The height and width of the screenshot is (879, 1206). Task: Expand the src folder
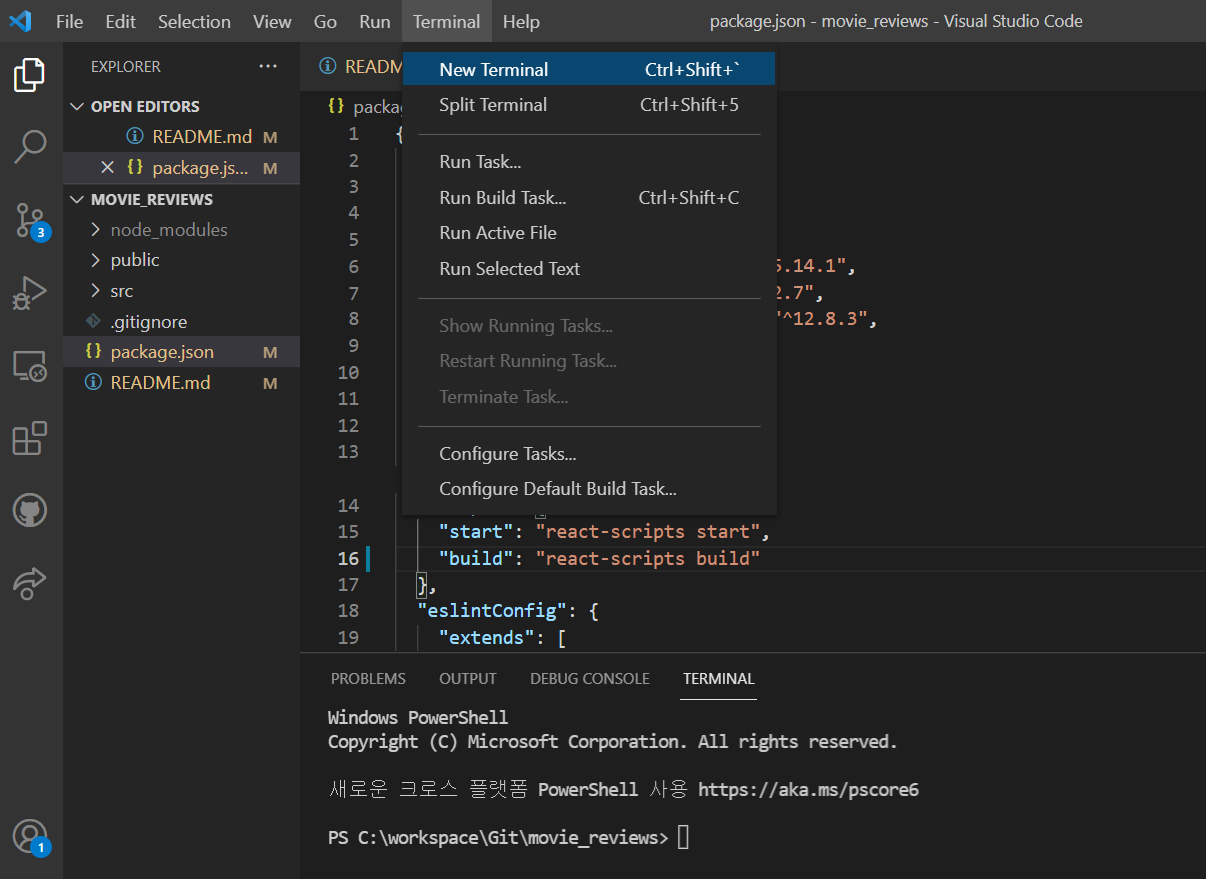coord(95,291)
